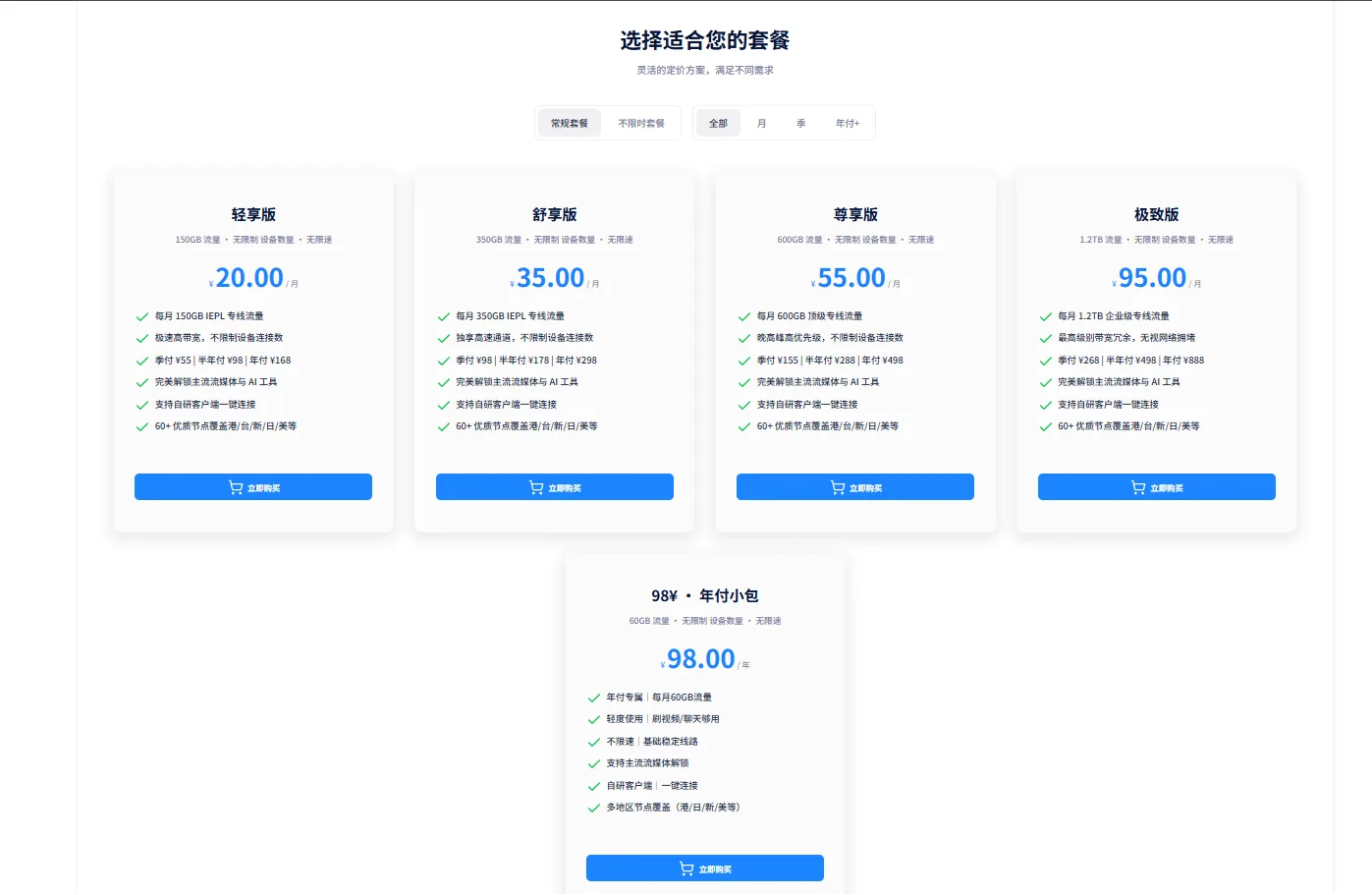Click the 轻享版 plan title
1372x895 pixels.
pyautogui.click(x=253, y=214)
